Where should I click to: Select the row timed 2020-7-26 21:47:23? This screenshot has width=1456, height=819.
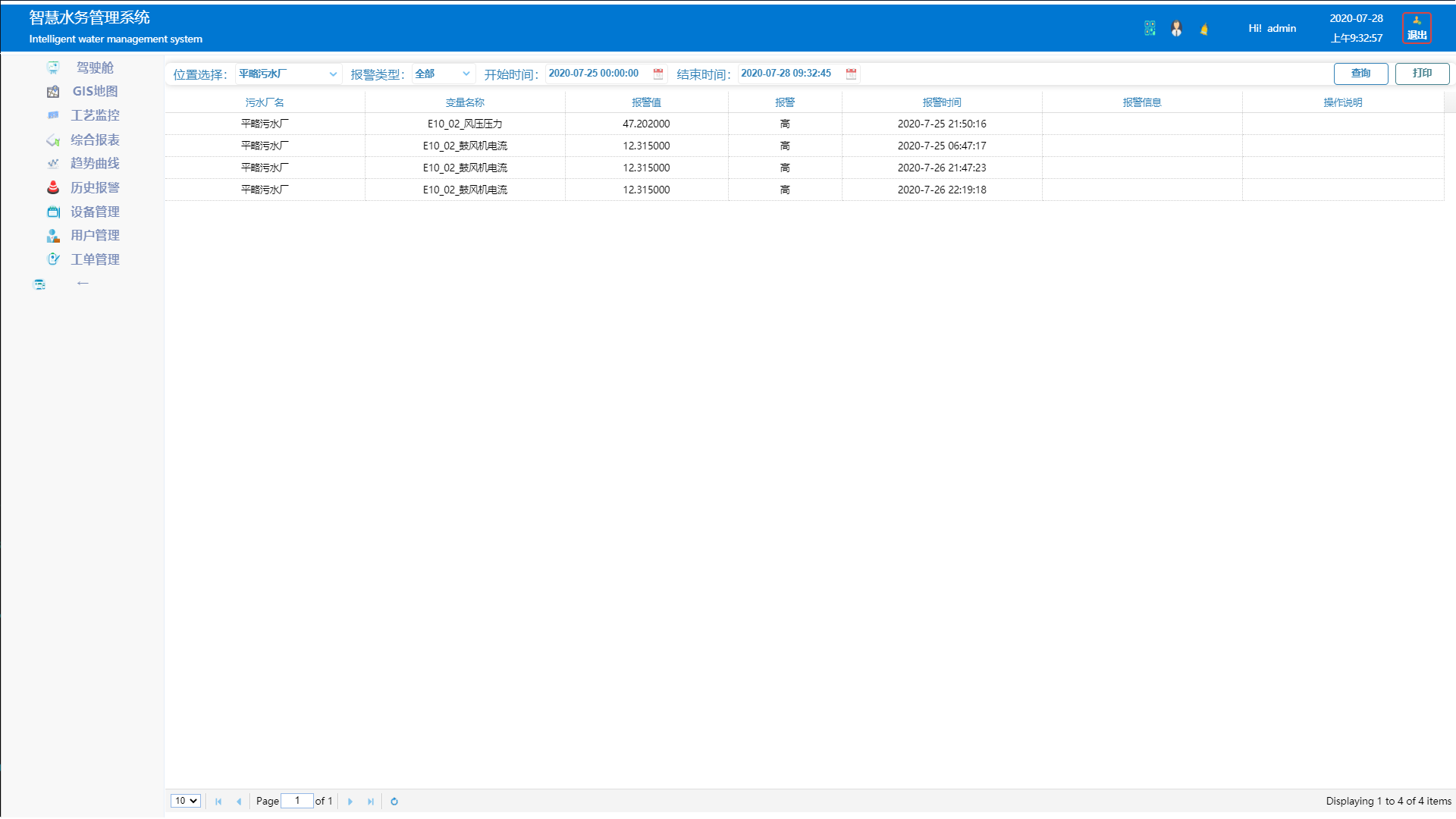click(805, 168)
